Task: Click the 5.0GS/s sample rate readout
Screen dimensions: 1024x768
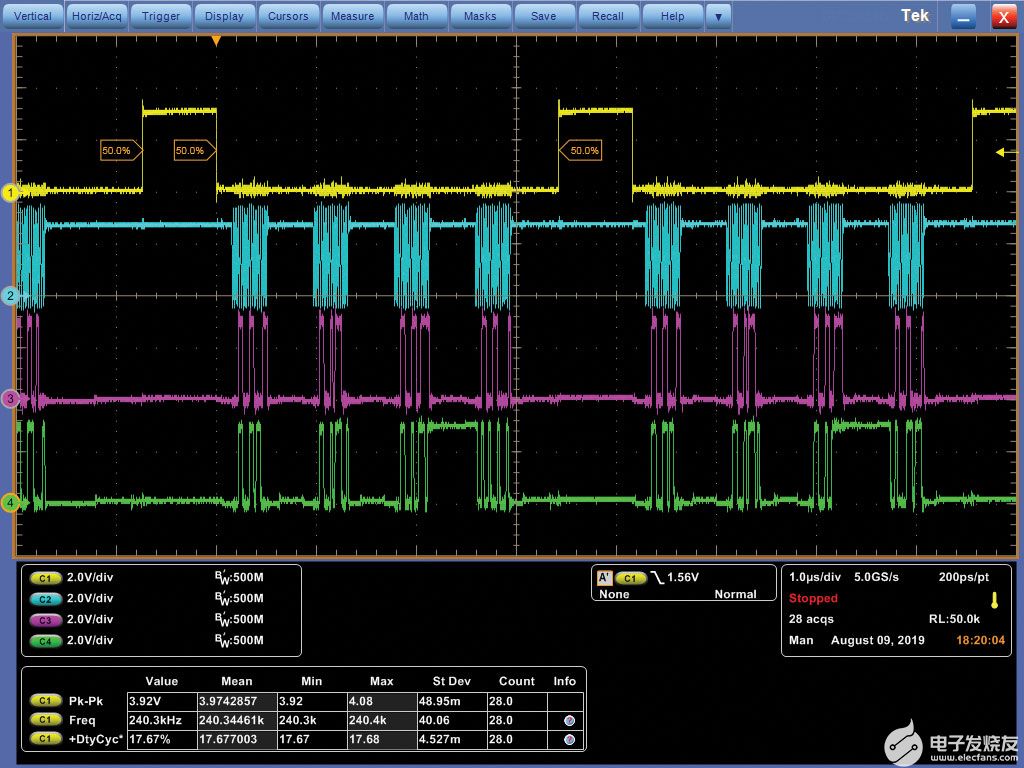Action: click(876, 577)
